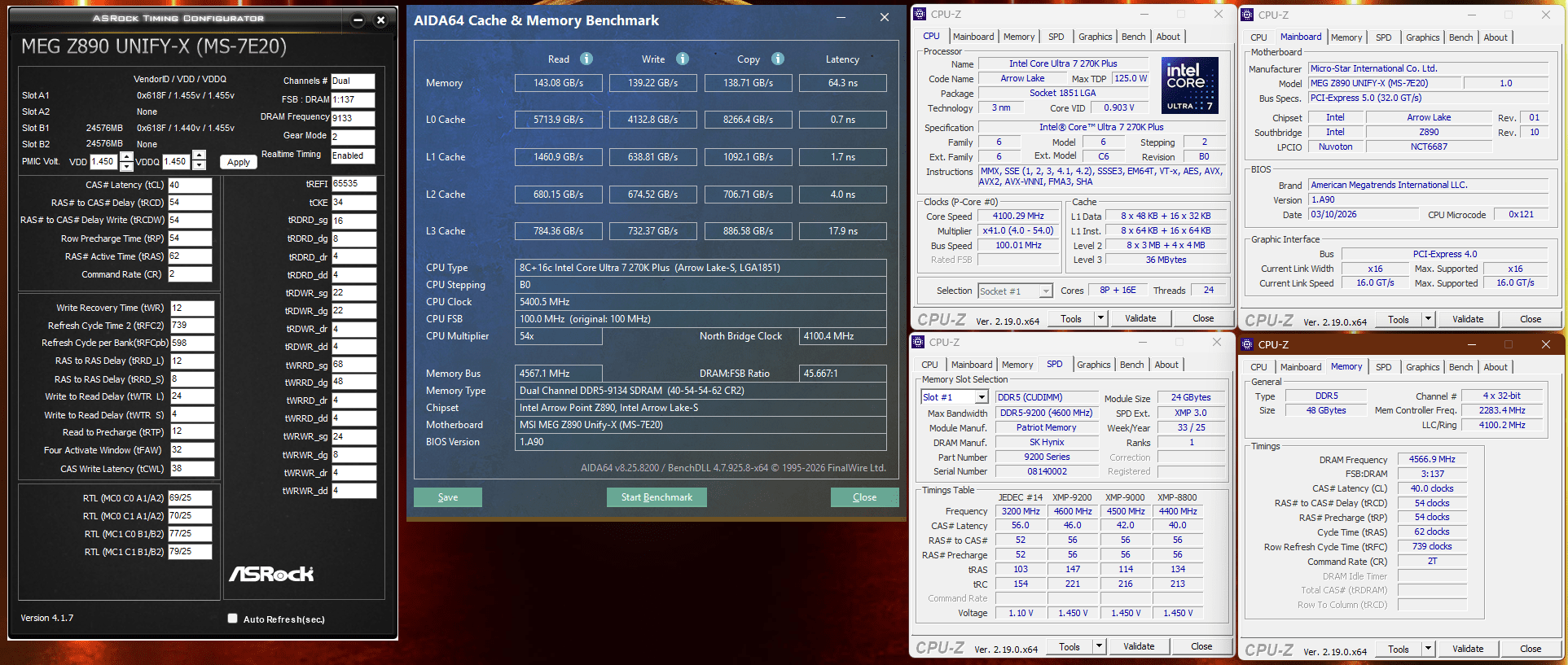The image size is (1568, 665).
Task: Minimize the ASRock Timing Configurator window
Action: 358,20
